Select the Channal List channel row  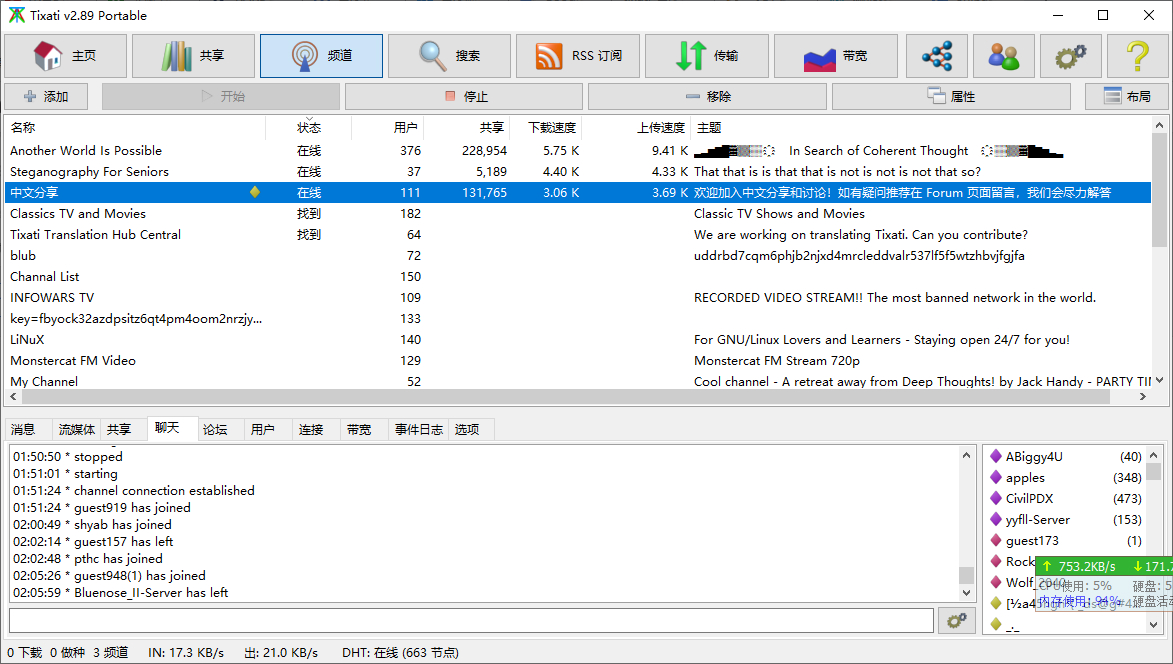click(x=578, y=277)
